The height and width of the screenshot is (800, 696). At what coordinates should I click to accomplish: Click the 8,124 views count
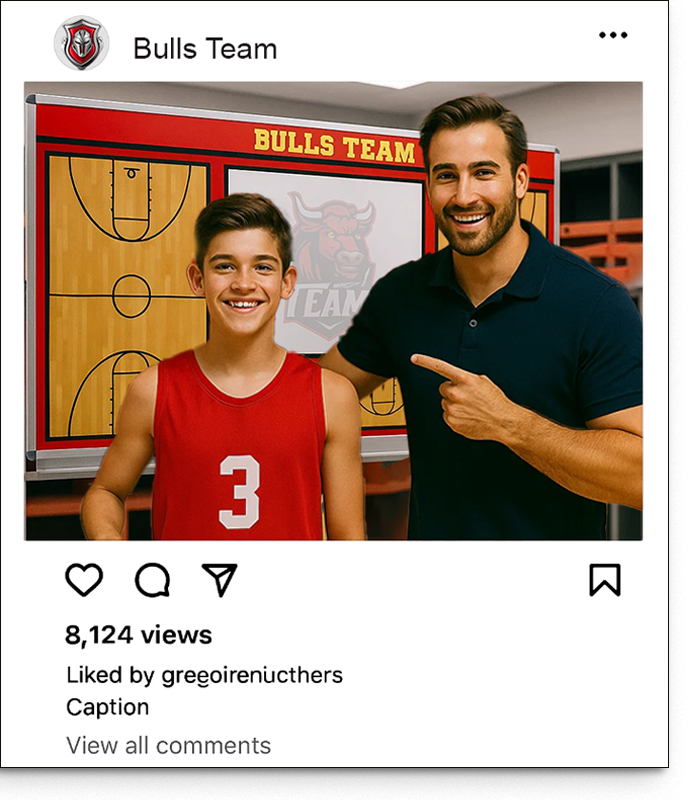click(138, 635)
